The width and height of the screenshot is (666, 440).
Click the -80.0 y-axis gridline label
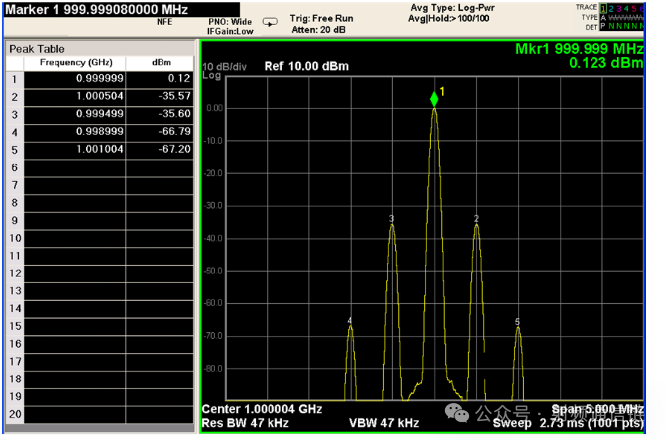tap(213, 369)
